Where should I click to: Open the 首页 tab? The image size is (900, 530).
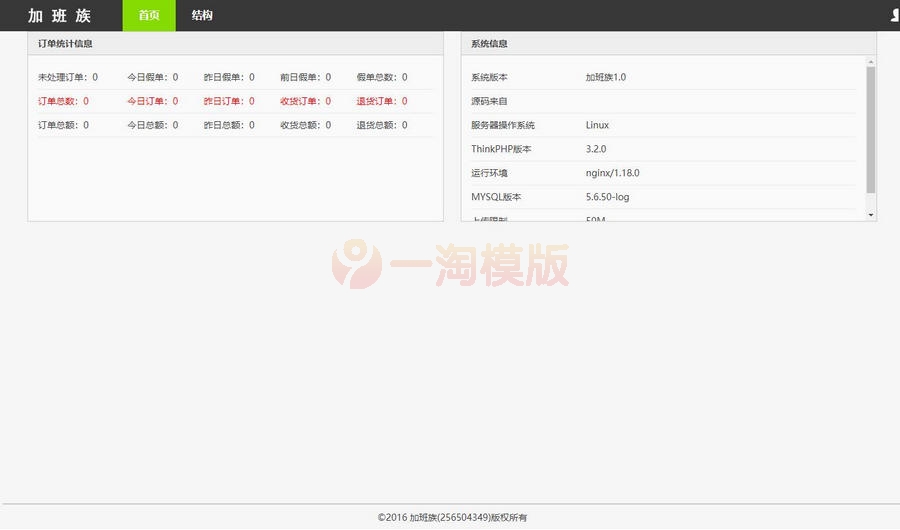[x=149, y=15]
